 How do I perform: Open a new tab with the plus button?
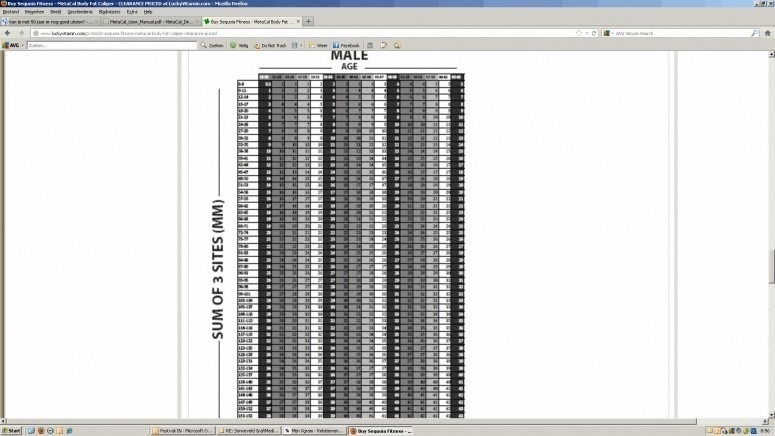pyautogui.click(x=307, y=20)
